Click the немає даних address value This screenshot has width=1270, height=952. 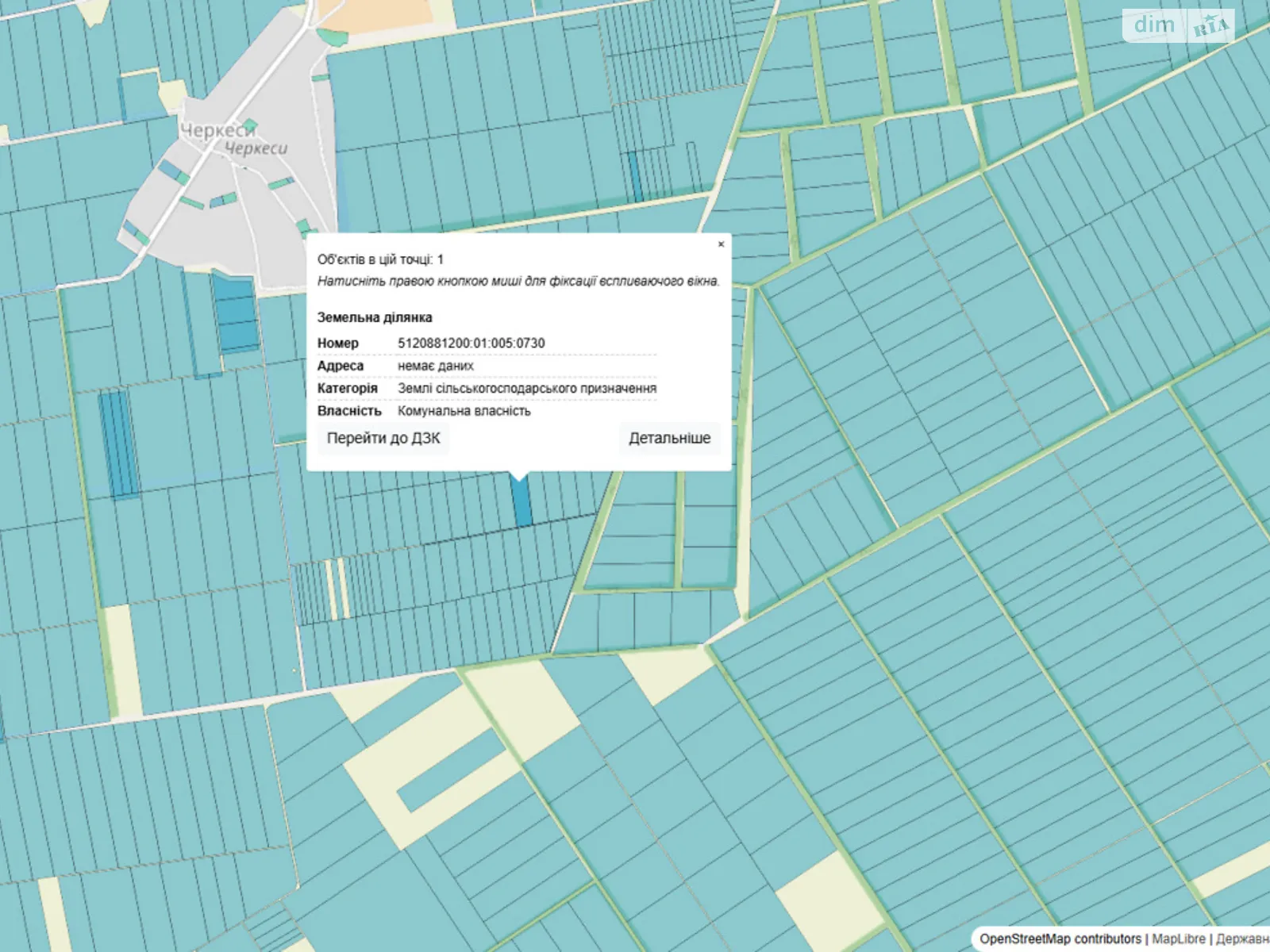pyautogui.click(x=435, y=366)
